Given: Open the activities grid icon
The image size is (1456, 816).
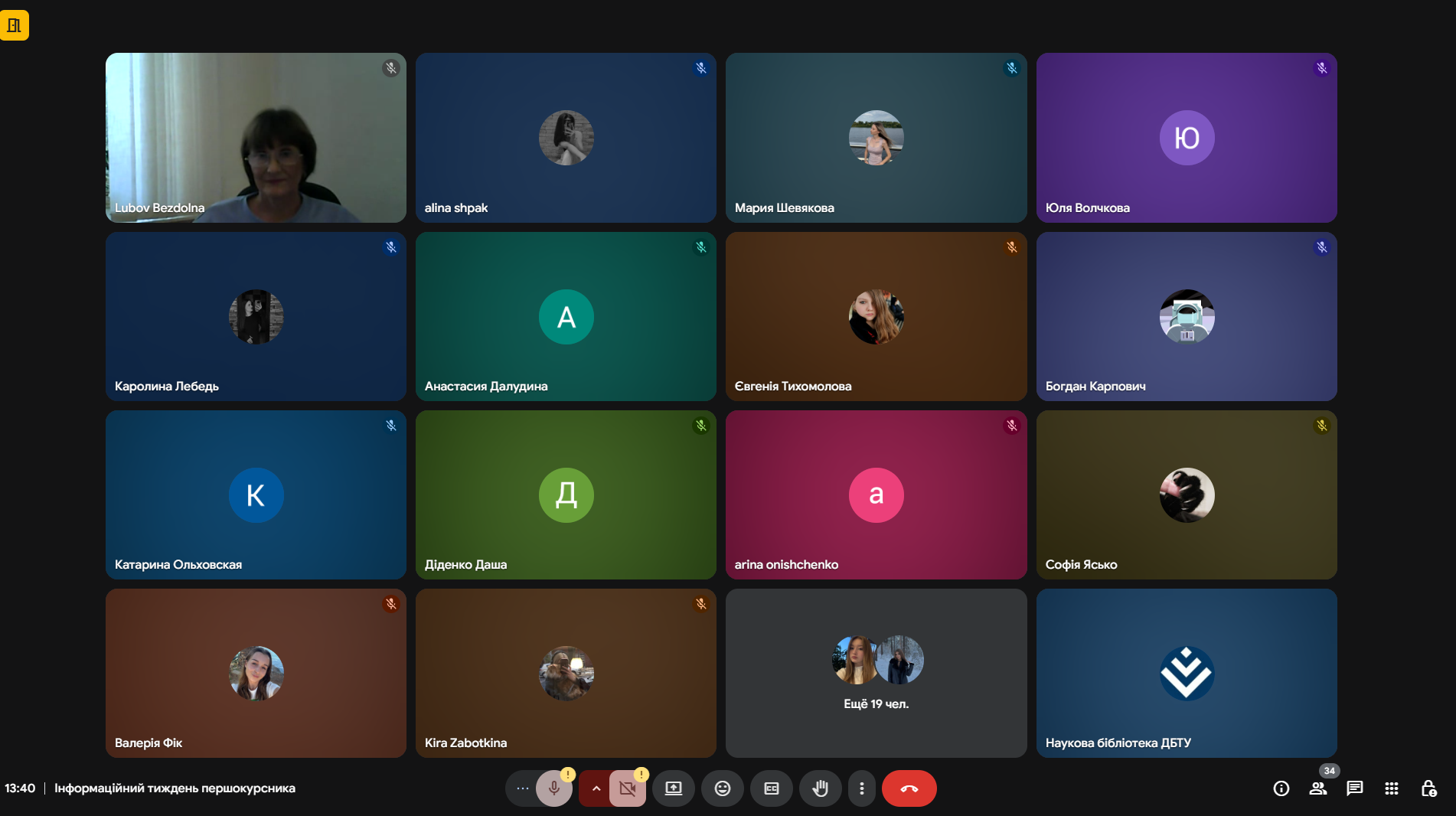Looking at the screenshot, I should coord(1391,788).
